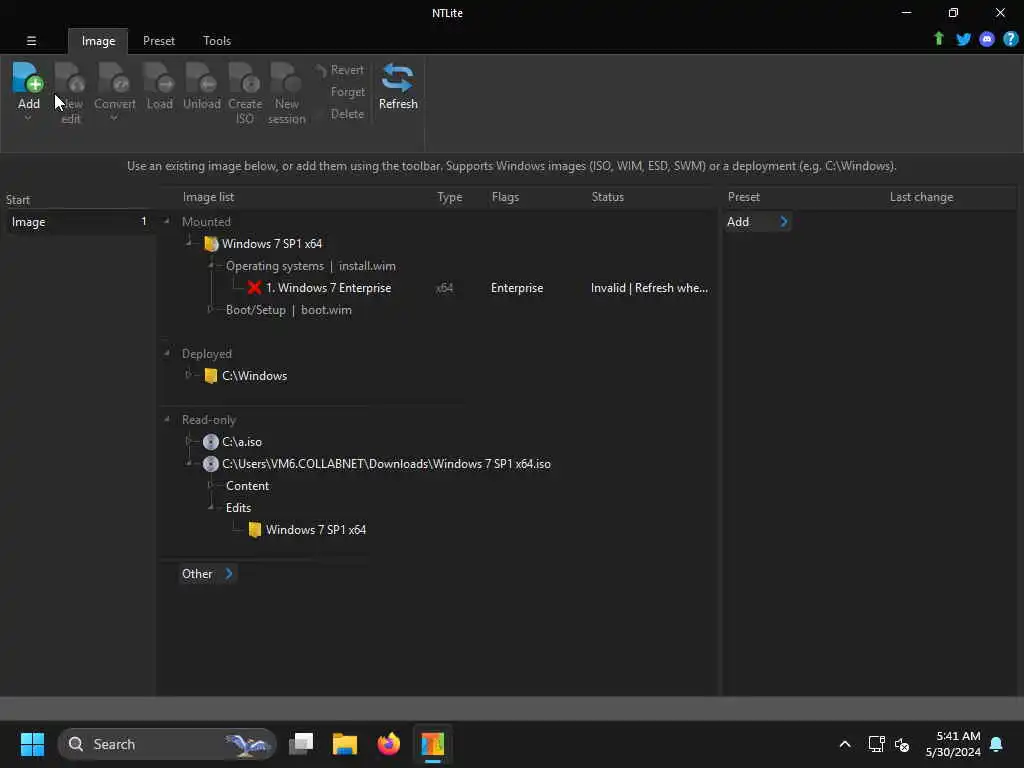Click the taskbar Search box
1024x768 pixels.
pos(167,744)
